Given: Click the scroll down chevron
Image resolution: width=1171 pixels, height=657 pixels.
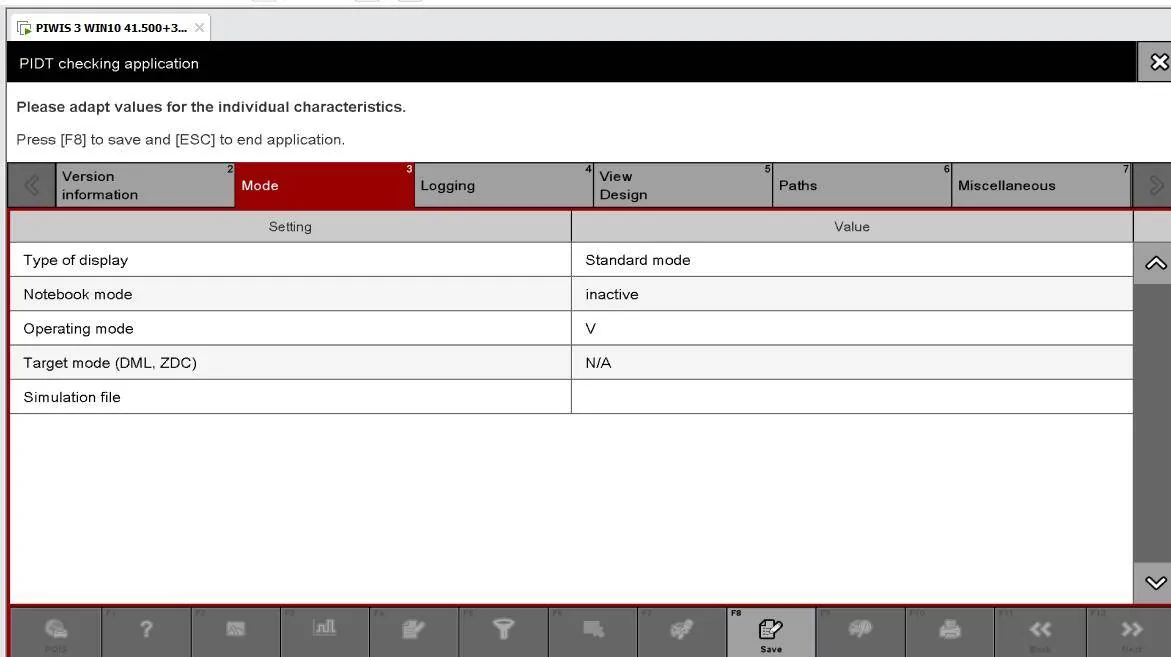Looking at the screenshot, I should point(1155,583).
